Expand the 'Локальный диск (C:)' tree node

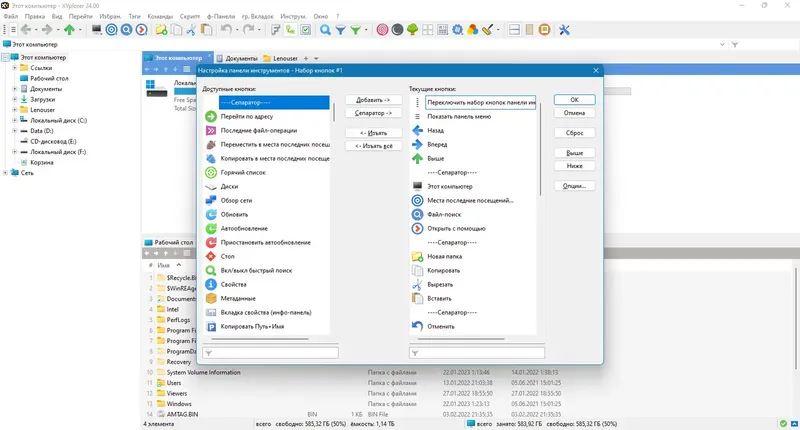[15, 120]
